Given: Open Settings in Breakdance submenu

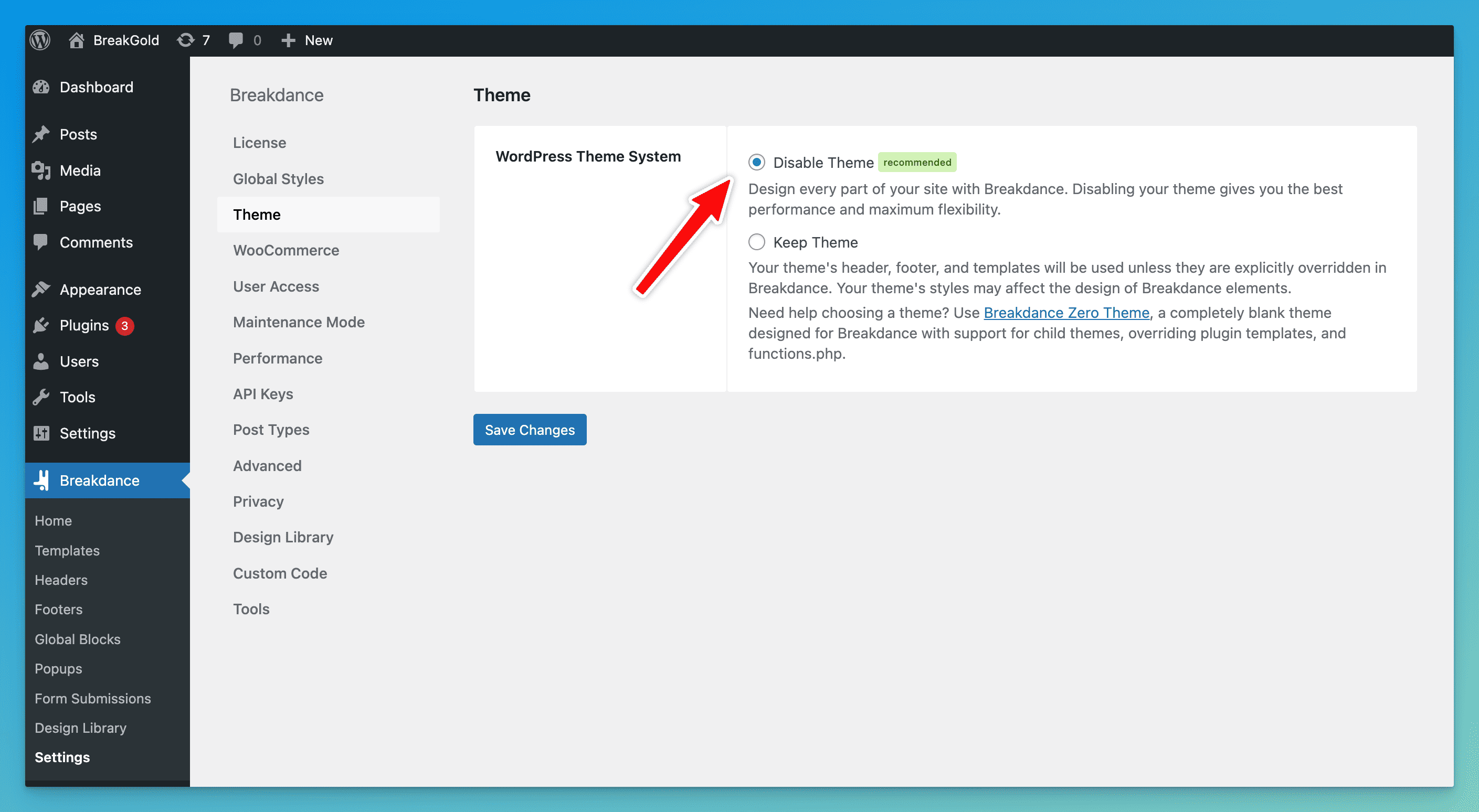Looking at the screenshot, I should point(62,757).
